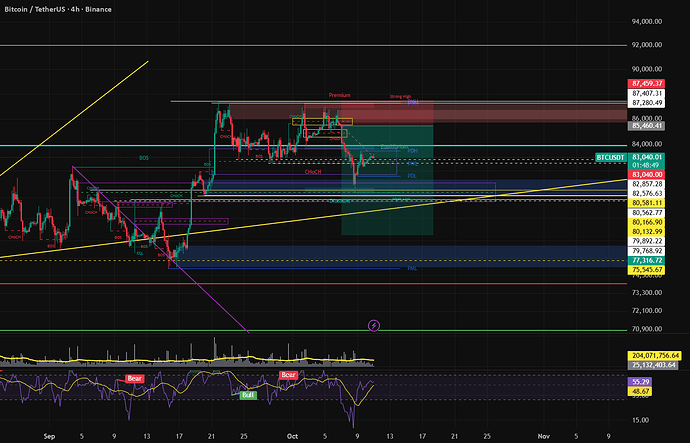
Task: Click the Nov label on time axis
Action: coord(543,436)
